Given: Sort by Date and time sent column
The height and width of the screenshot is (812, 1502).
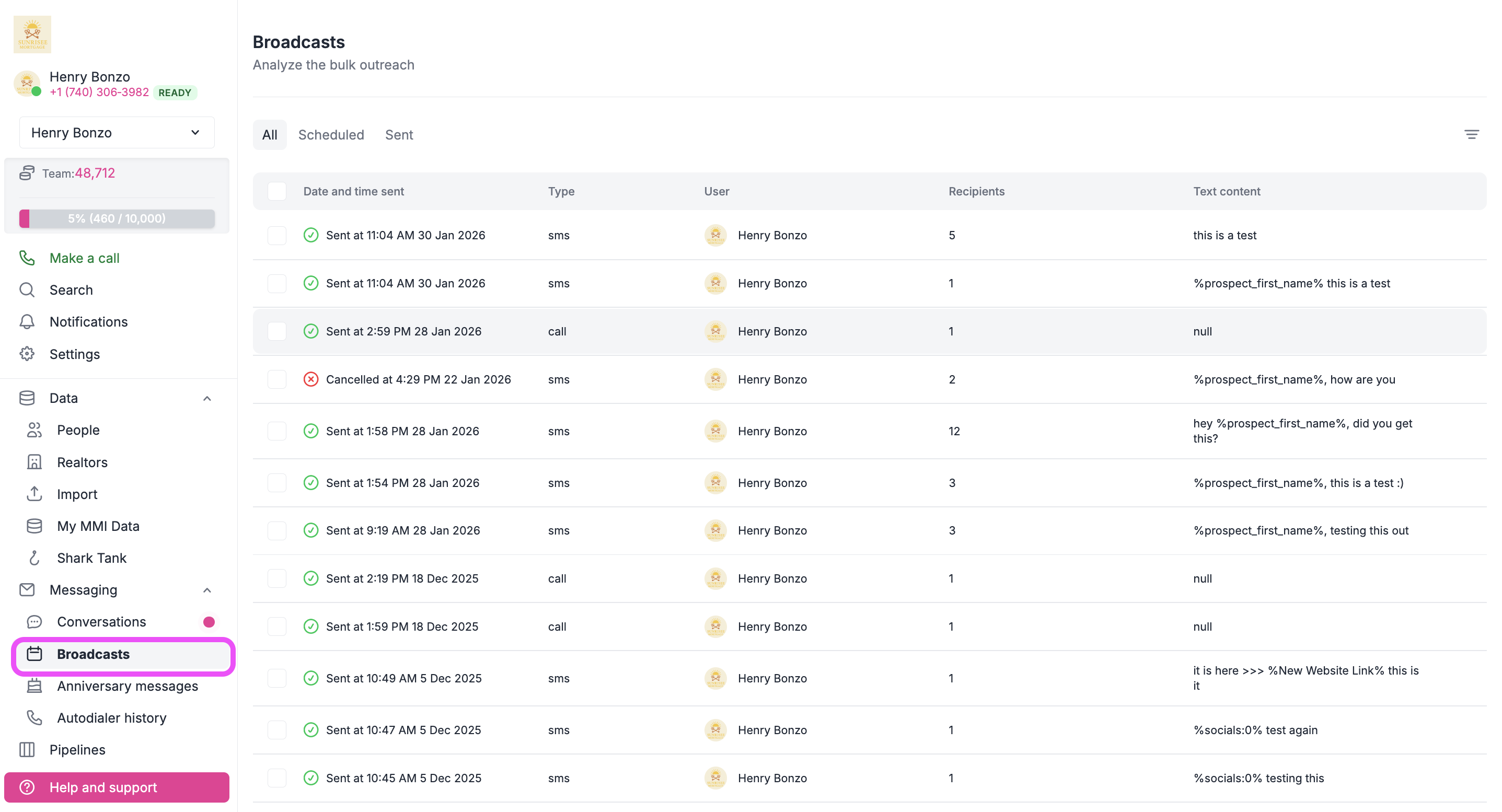Looking at the screenshot, I should pyautogui.click(x=353, y=191).
